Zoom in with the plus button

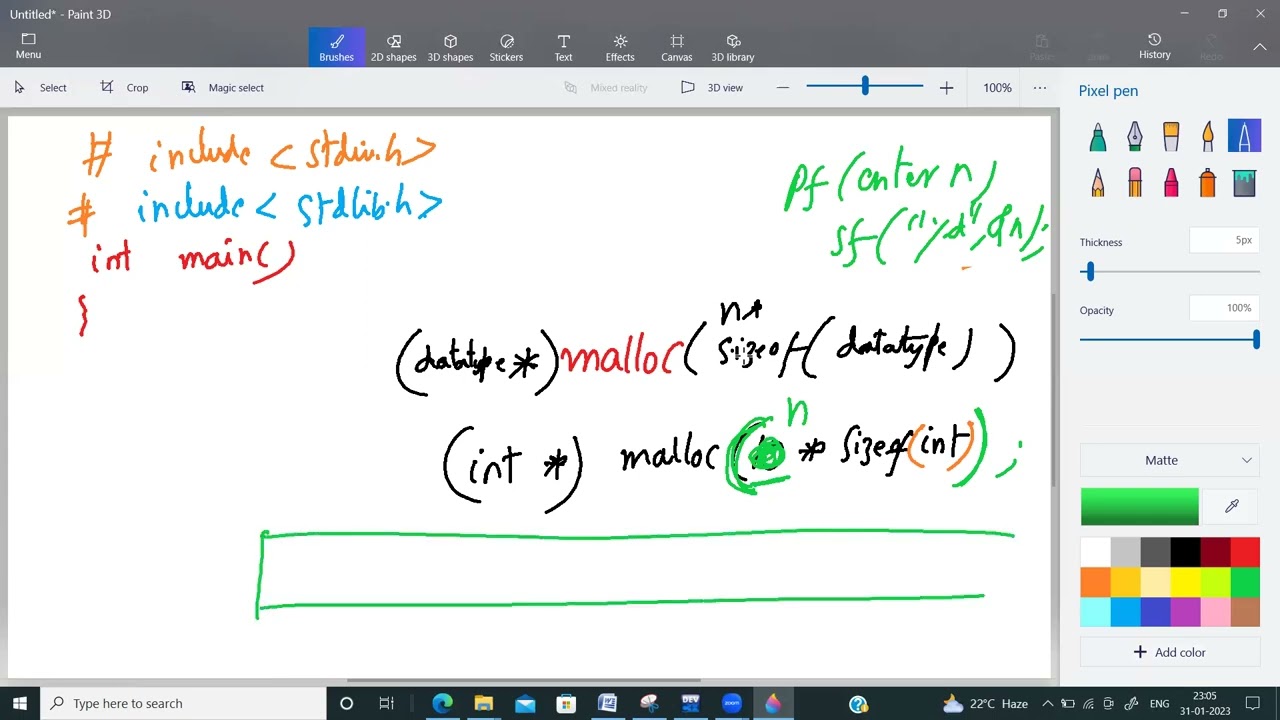(x=946, y=88)
